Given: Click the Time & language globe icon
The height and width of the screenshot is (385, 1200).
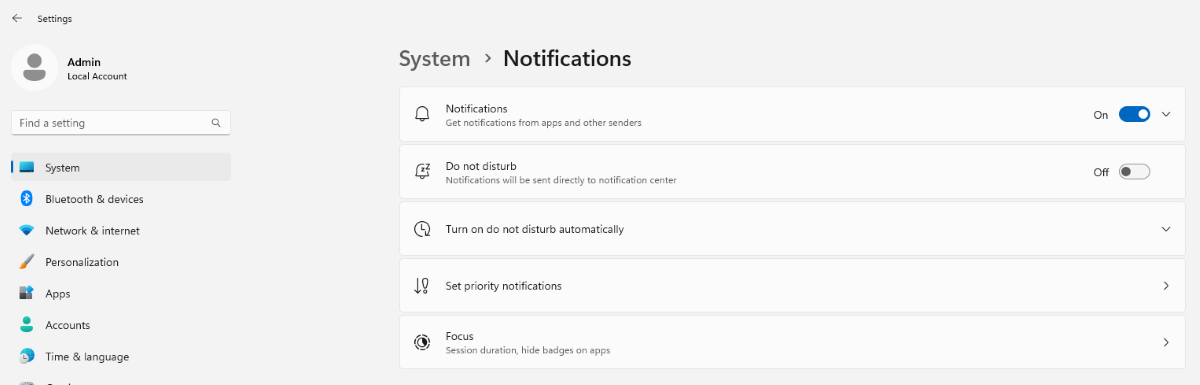Looking at the screenshot, I should pyautogui.click(x=27, y=356).
